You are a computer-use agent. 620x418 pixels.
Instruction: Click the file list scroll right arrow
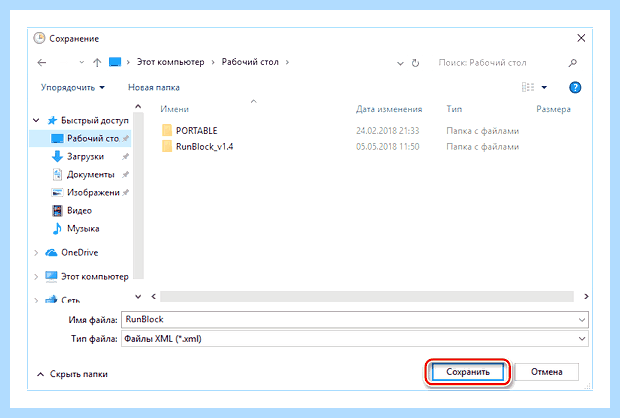586,296
